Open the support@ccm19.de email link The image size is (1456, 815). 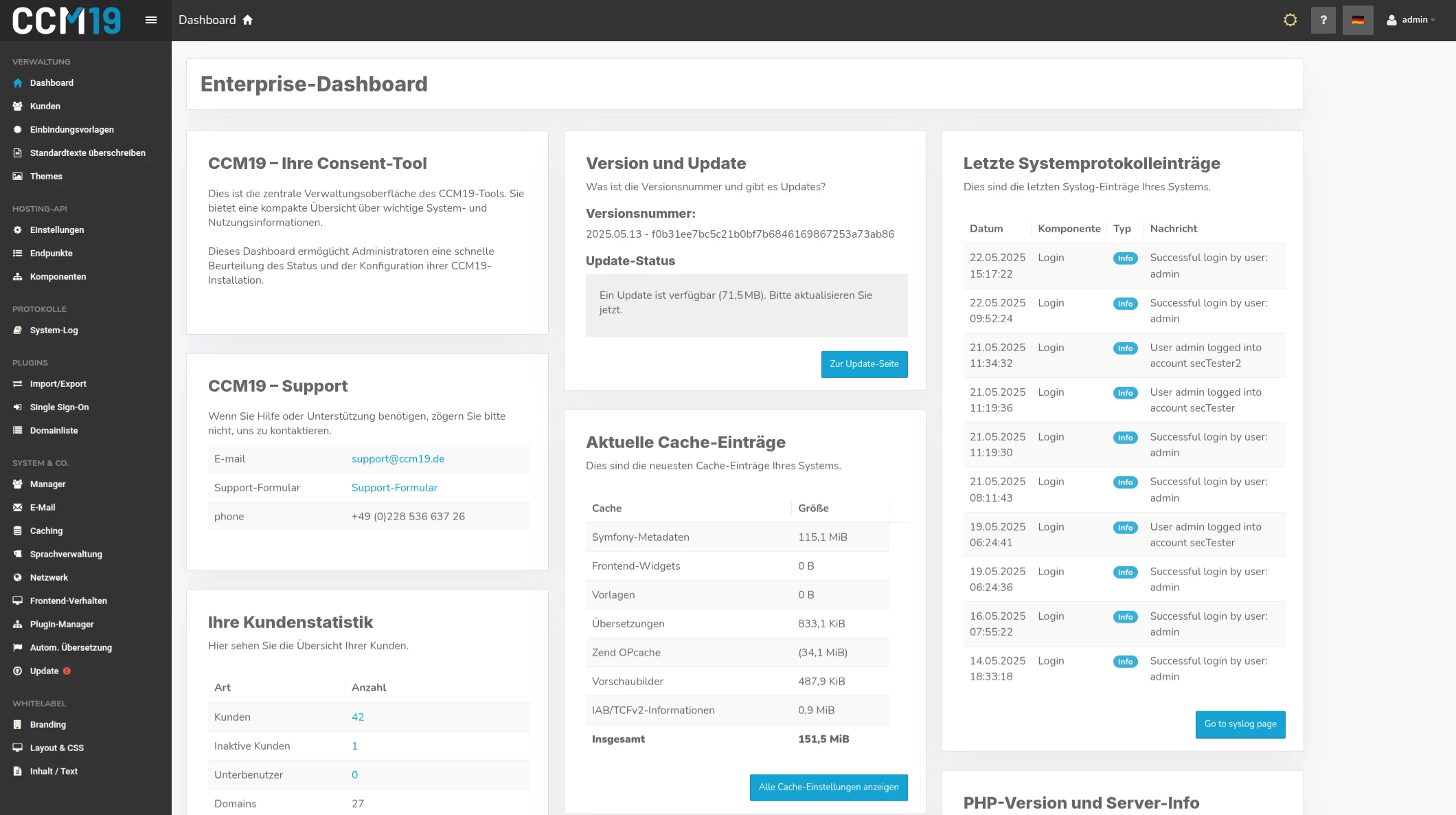[x=397, y=458]
